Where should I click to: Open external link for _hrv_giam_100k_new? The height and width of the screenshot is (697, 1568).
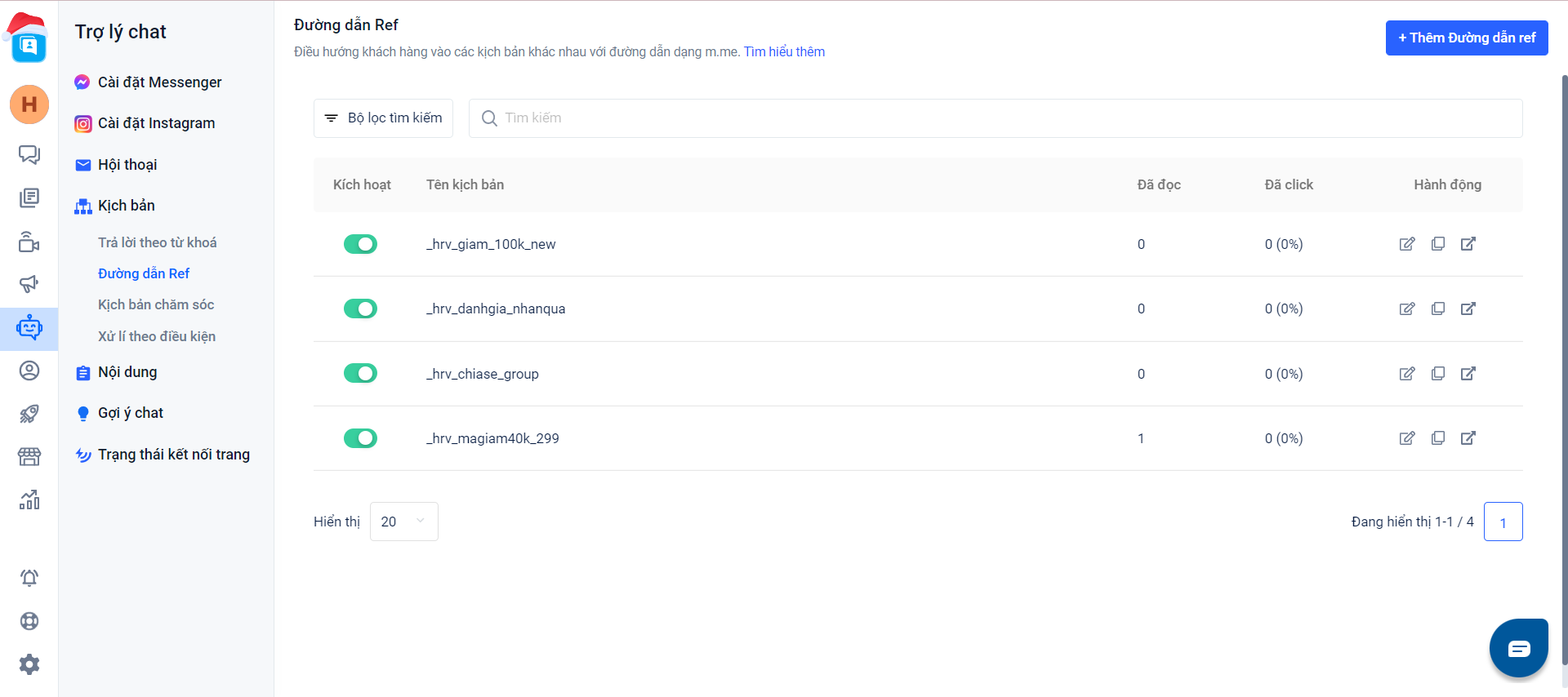(x=1468, y=244)
